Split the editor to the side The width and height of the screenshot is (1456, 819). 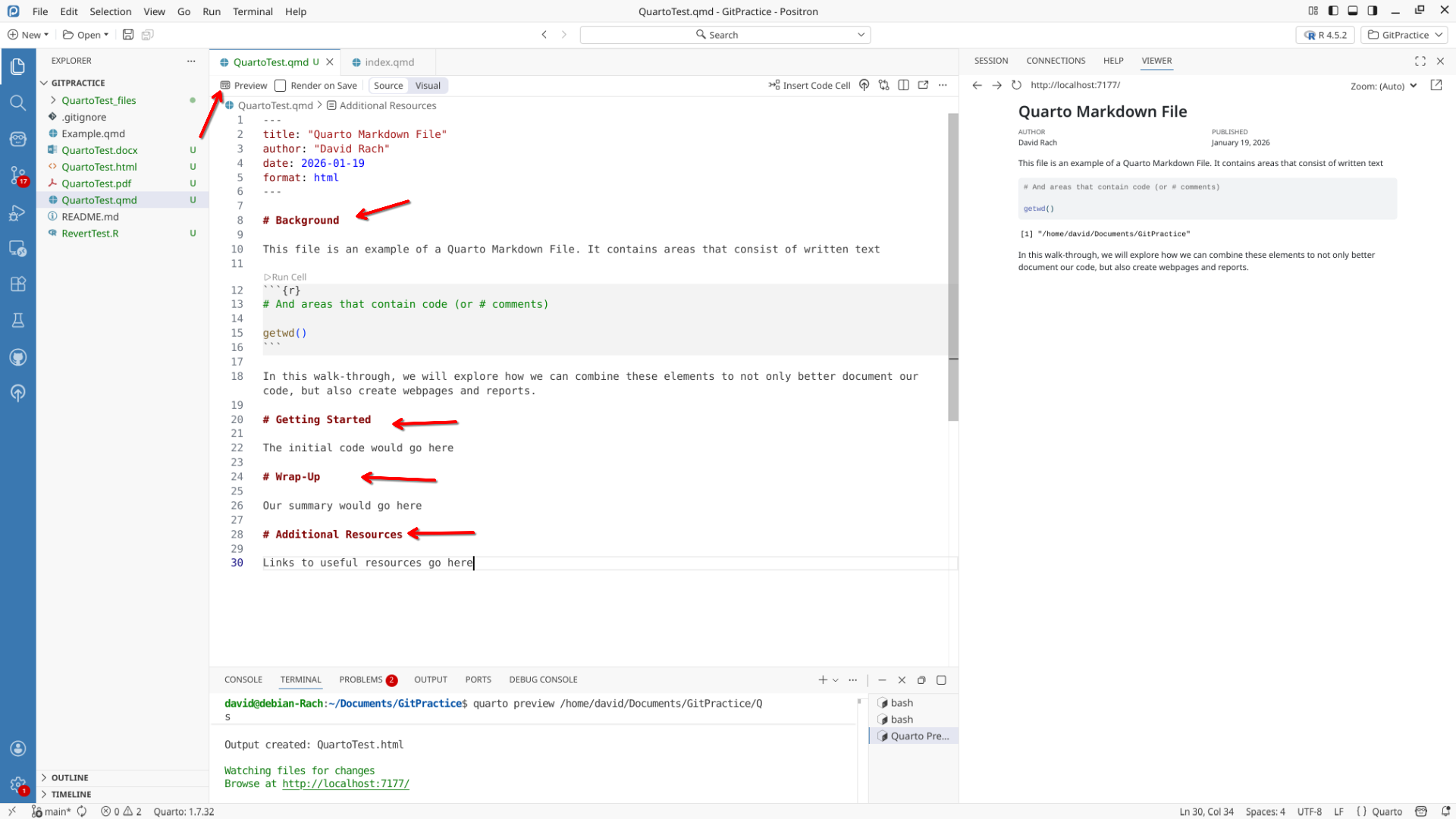903,85
